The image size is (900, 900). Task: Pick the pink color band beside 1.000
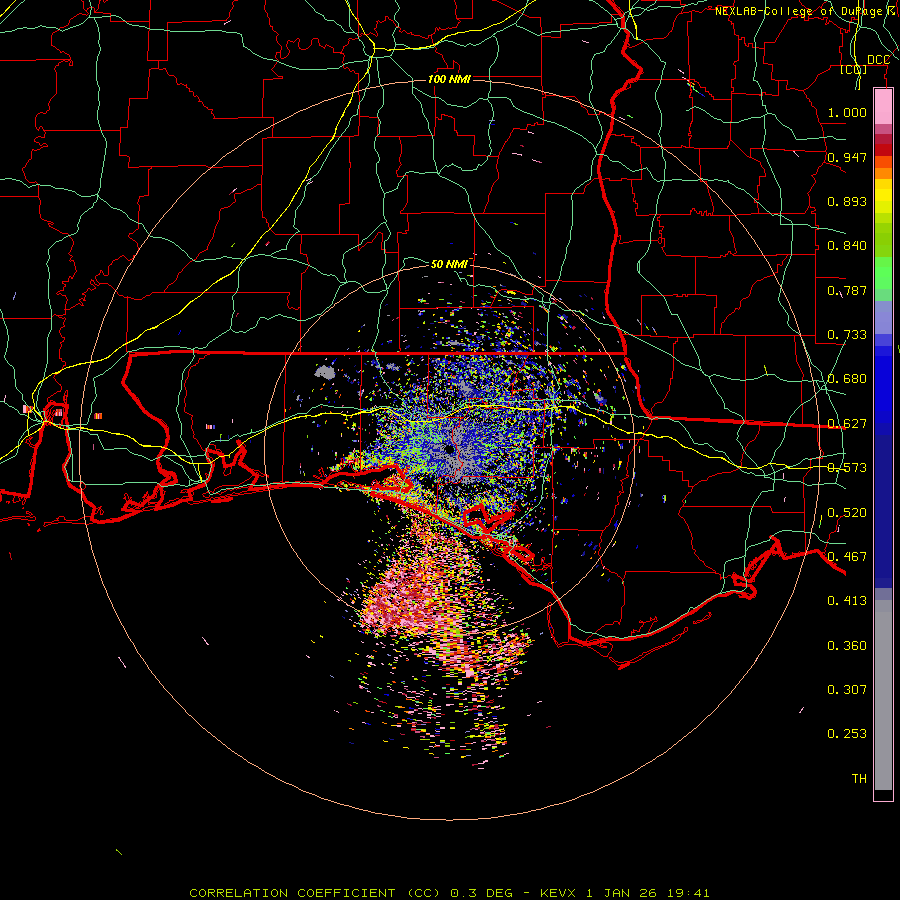click(883, 107)
